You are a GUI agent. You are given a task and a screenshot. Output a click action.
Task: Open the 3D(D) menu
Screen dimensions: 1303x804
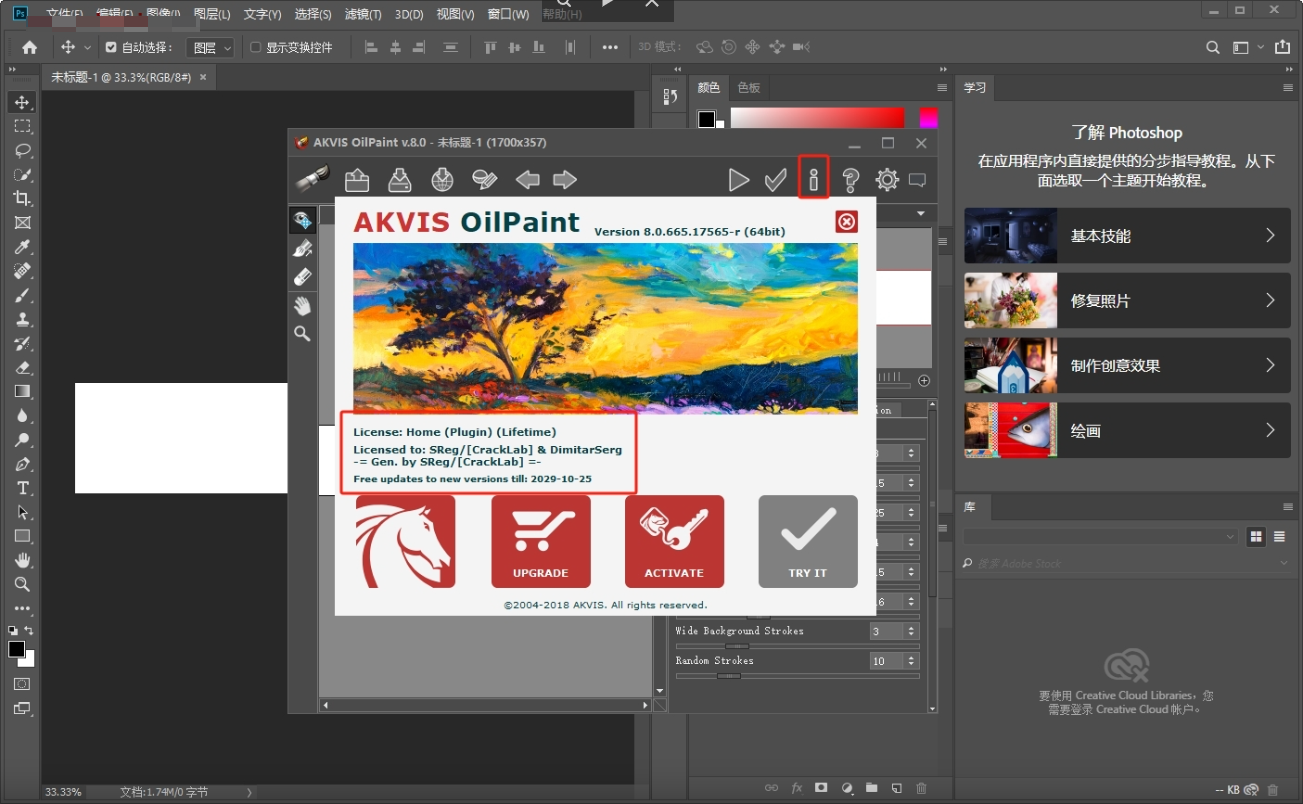[x=409, y=14]
